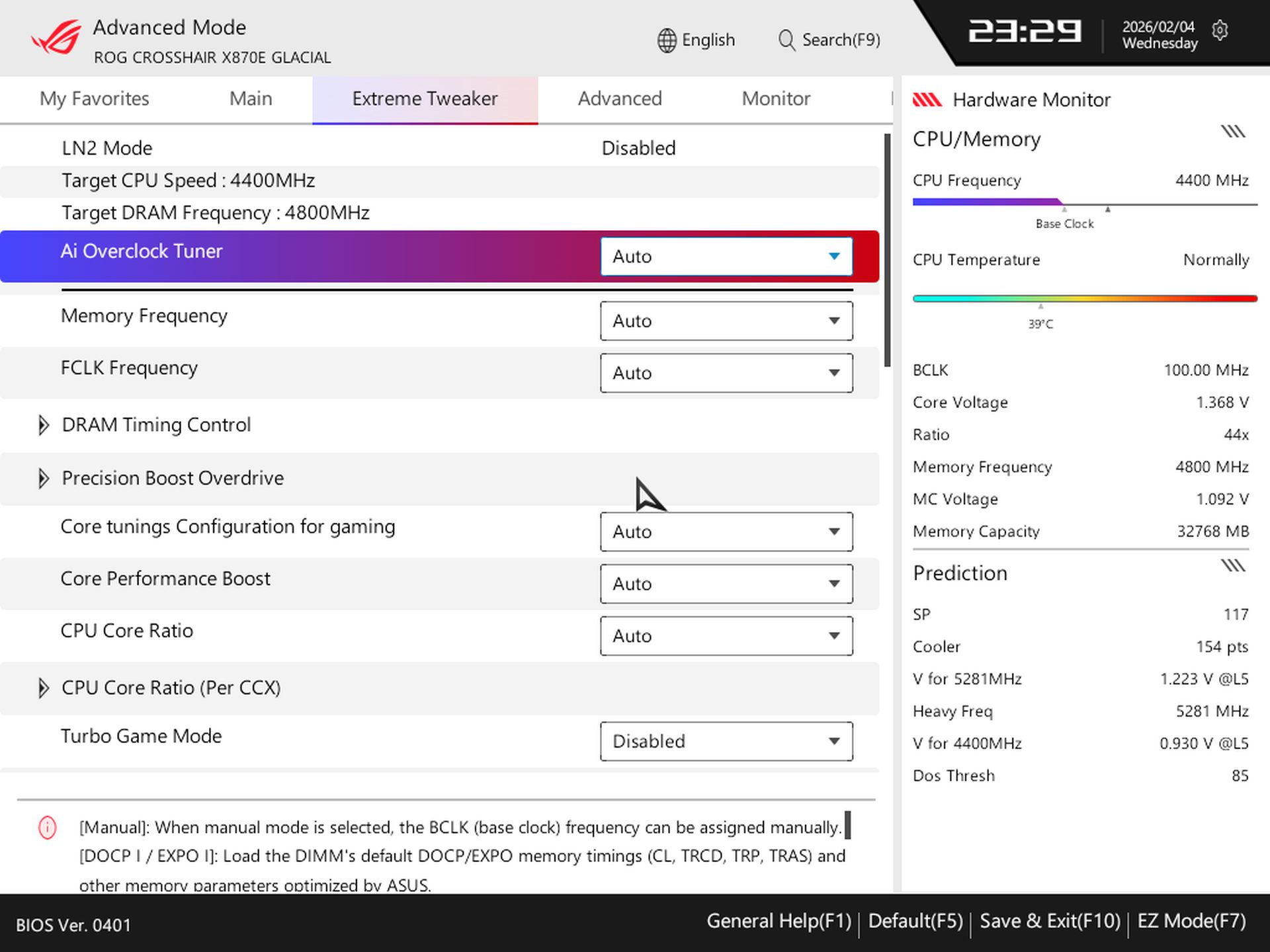The height and width of the screenshot is (952, 1270).
Task: Collapse the CPU/Memory section via its corner icon
Action: tap(1234, 130)
